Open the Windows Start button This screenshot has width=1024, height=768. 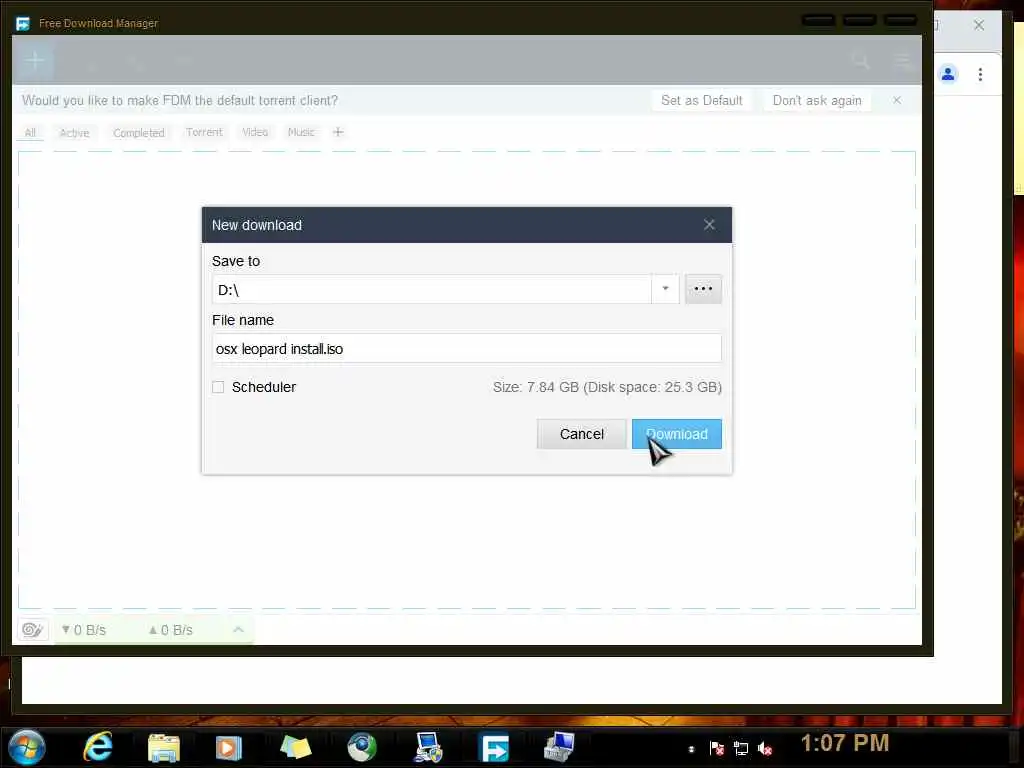(x=27, y=747)
